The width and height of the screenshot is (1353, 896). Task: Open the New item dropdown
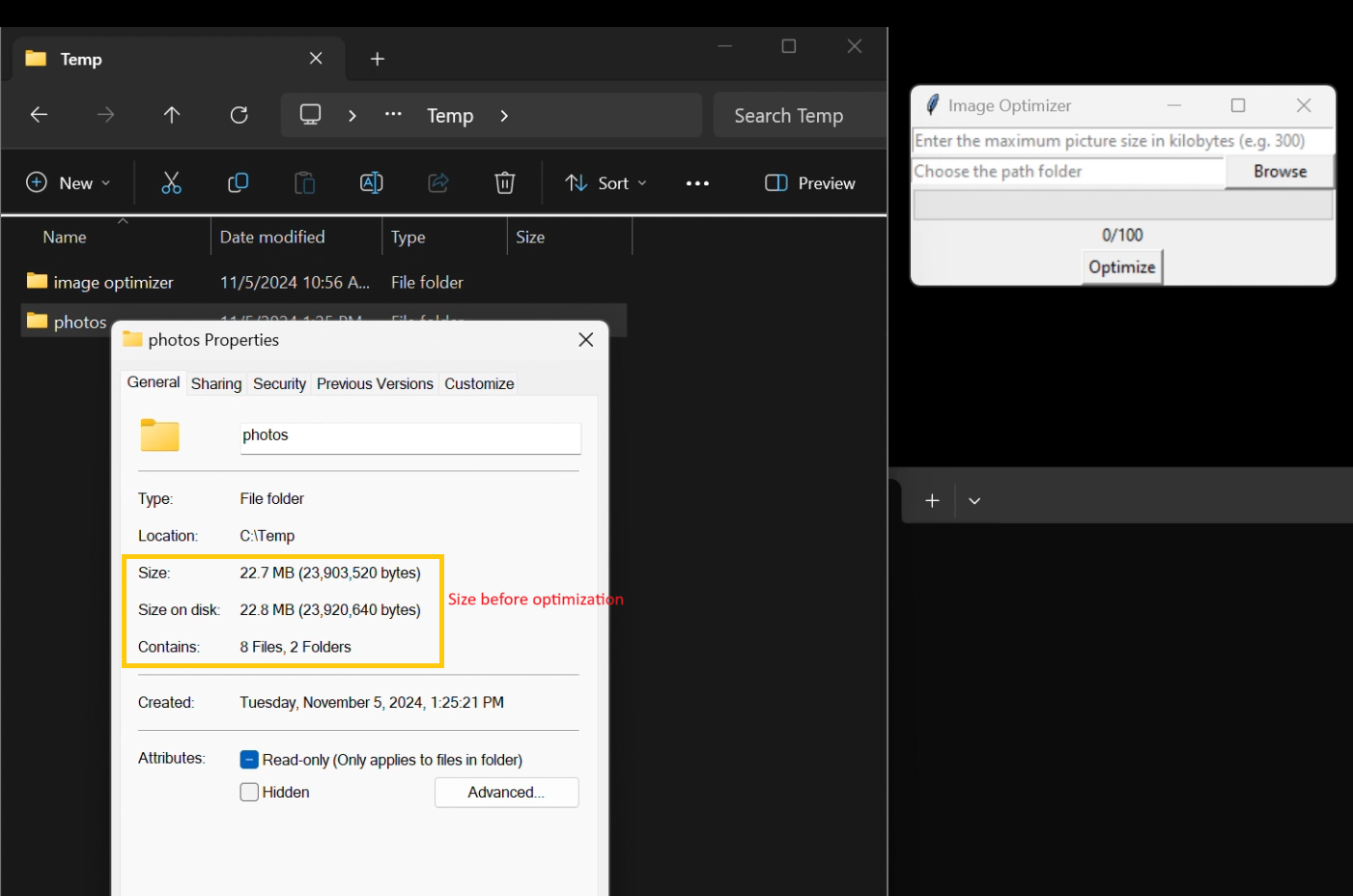tap(69, 183)
